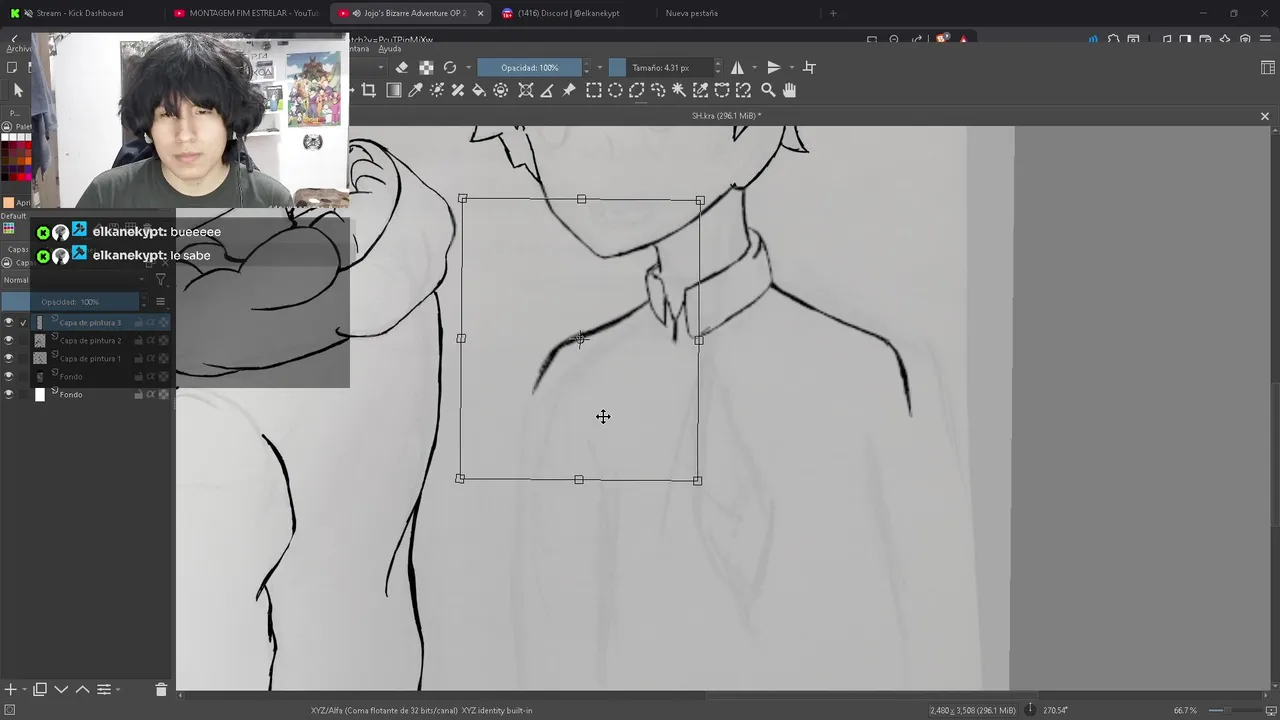This screenshot has width=1280, height=720.
Task: Select the Polygonal Selection tool
Action: (x=636, y=90)
